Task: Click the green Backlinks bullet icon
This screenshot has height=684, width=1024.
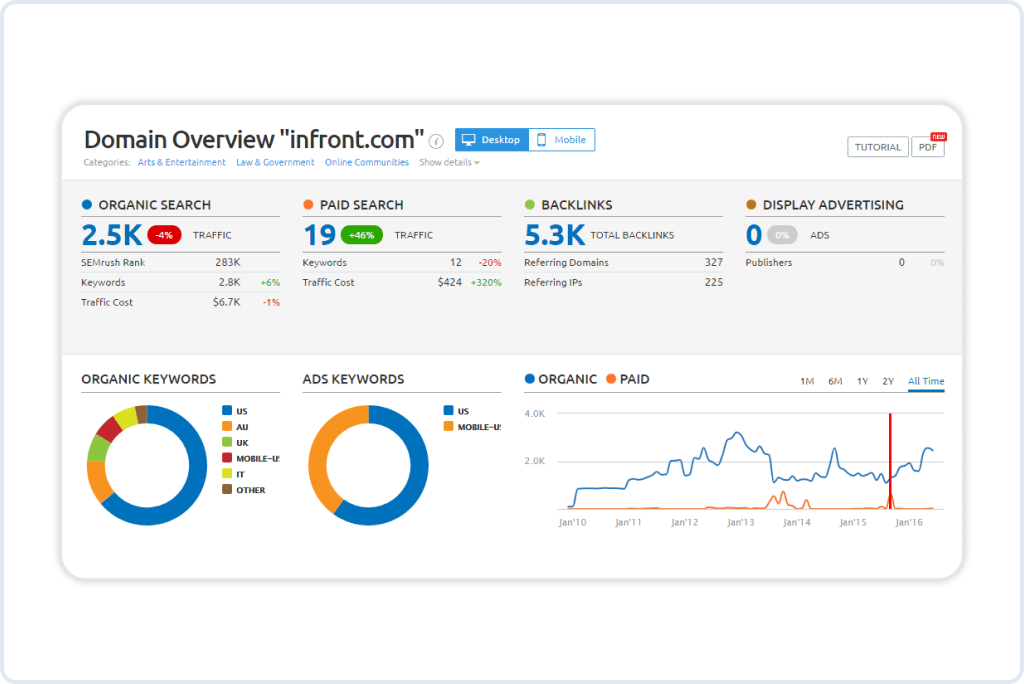Action: pyautogui.click(x=530, y=204)
